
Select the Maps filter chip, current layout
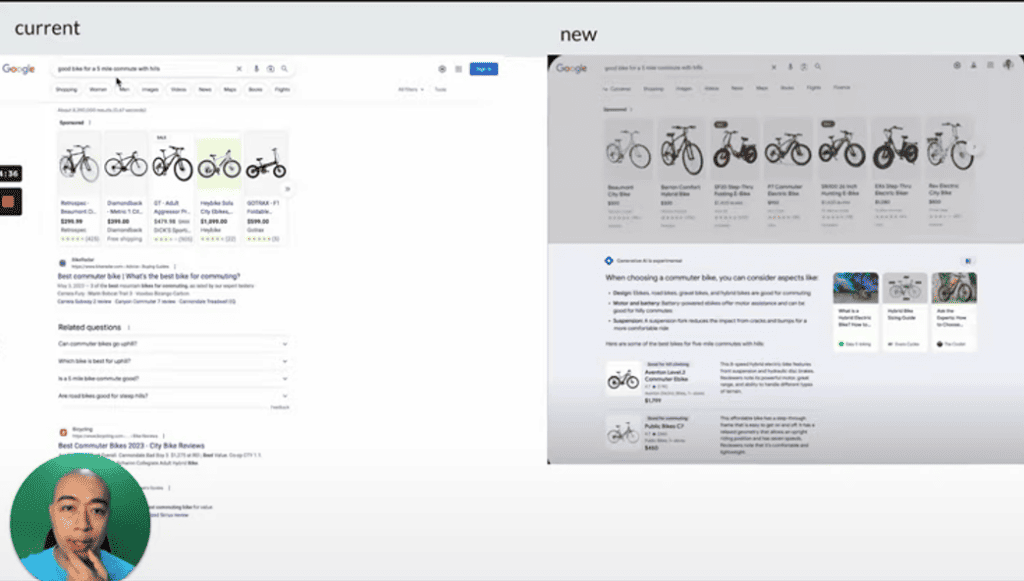[x=230, y=89]
